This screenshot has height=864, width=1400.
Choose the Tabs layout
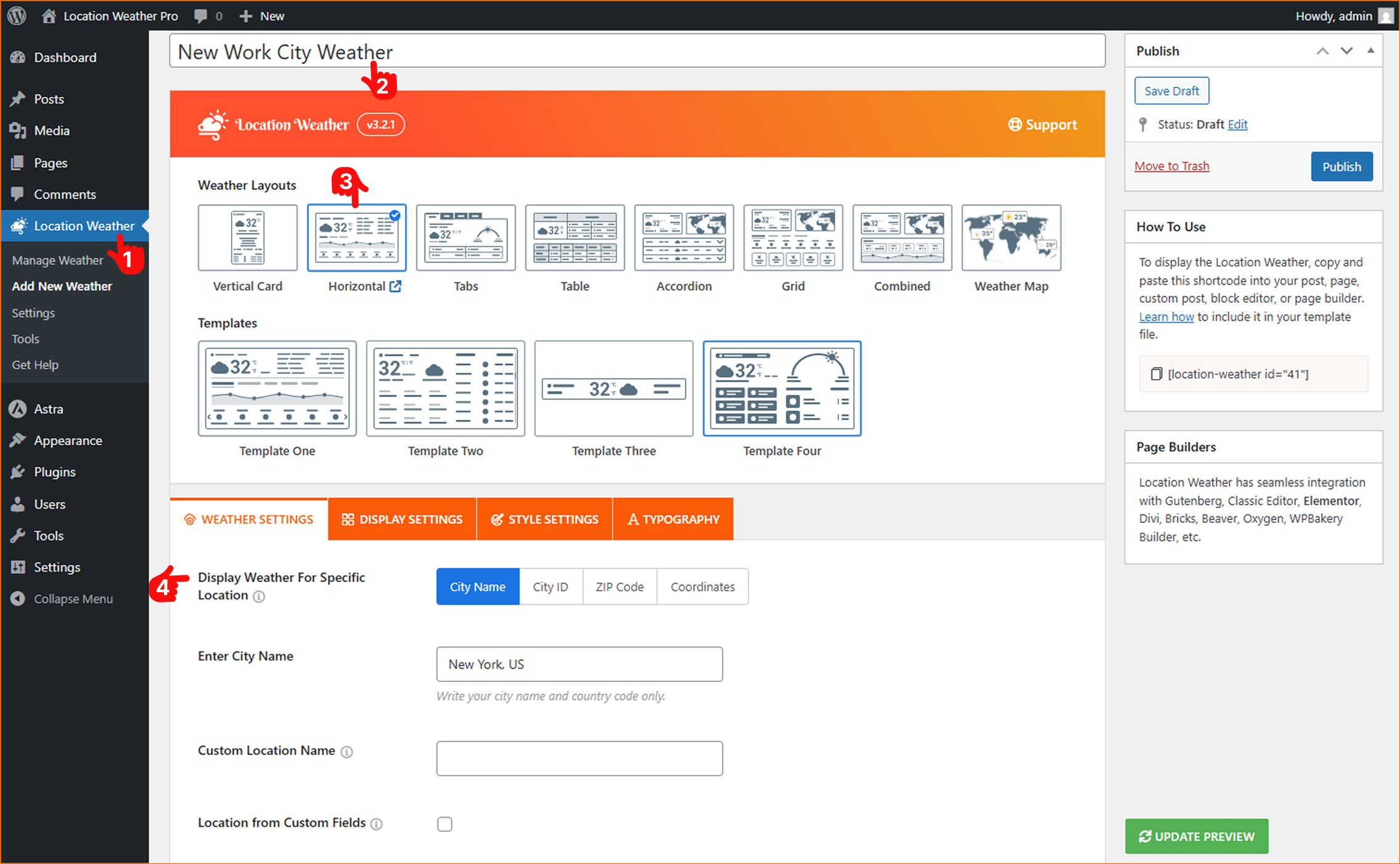(465, 238)
